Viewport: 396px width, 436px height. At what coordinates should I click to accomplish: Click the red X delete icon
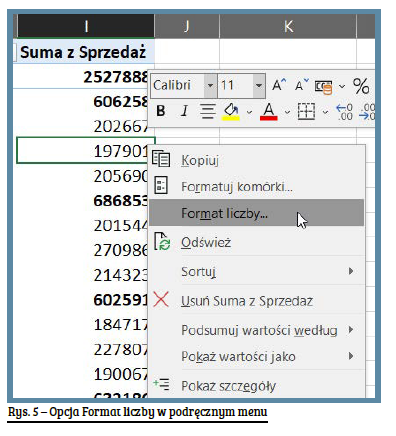point(161,299)
